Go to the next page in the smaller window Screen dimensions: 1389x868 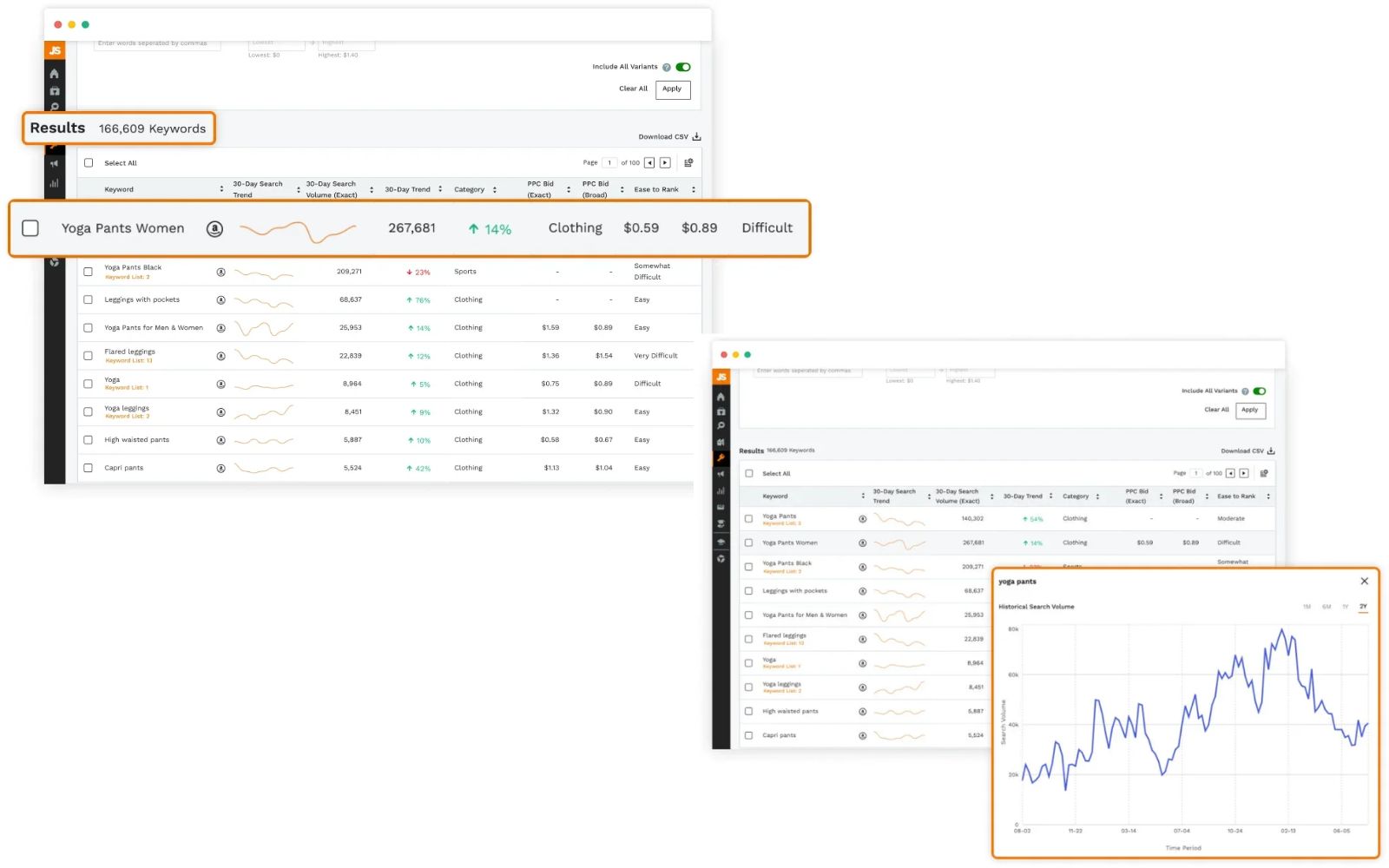(x=1244, y=473)
